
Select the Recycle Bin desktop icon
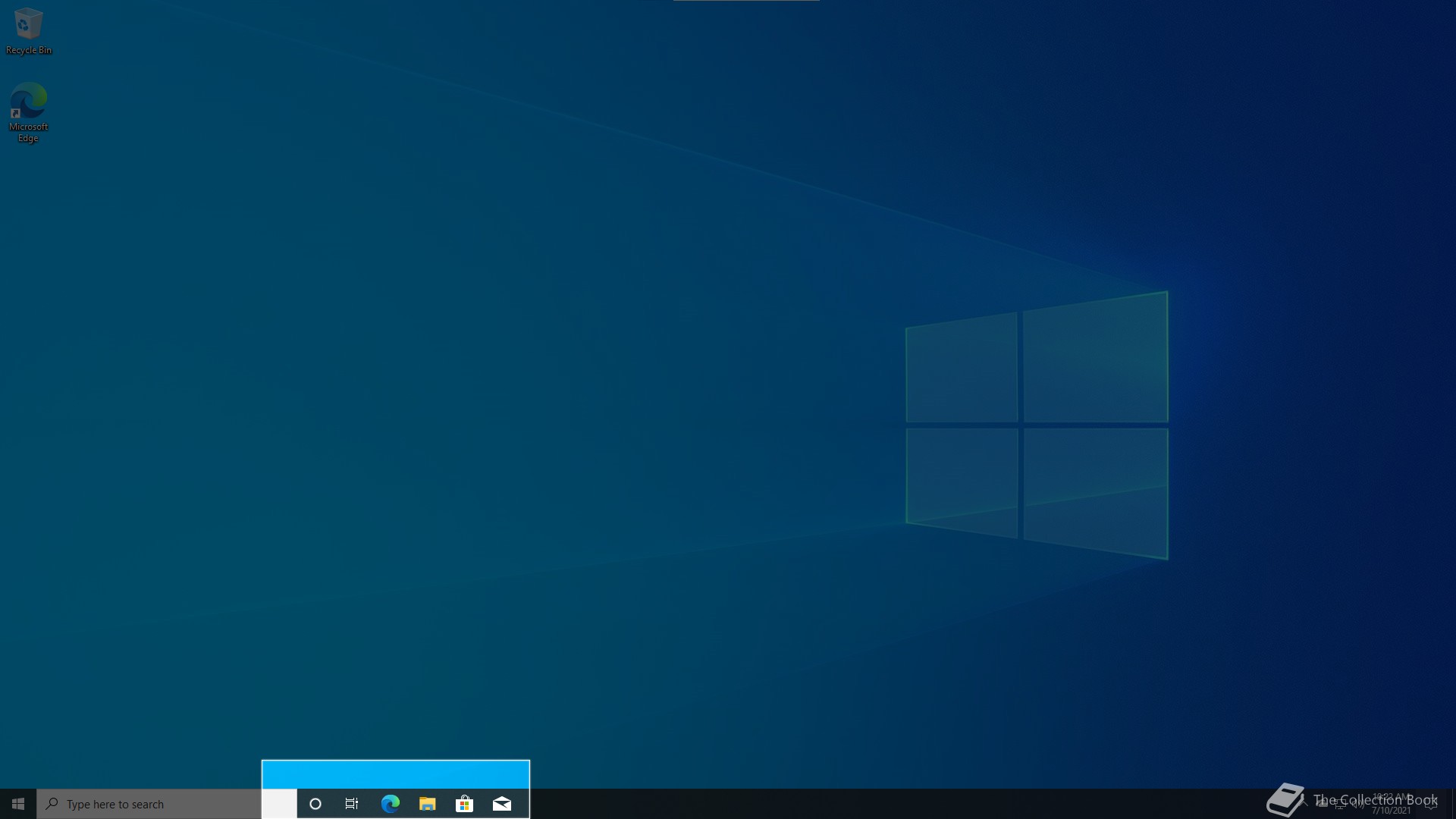point(28,31)
